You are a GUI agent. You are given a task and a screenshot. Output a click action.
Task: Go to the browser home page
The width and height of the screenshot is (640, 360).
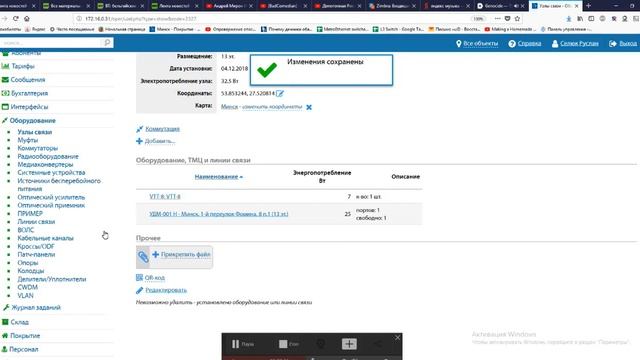pos(27,18)
